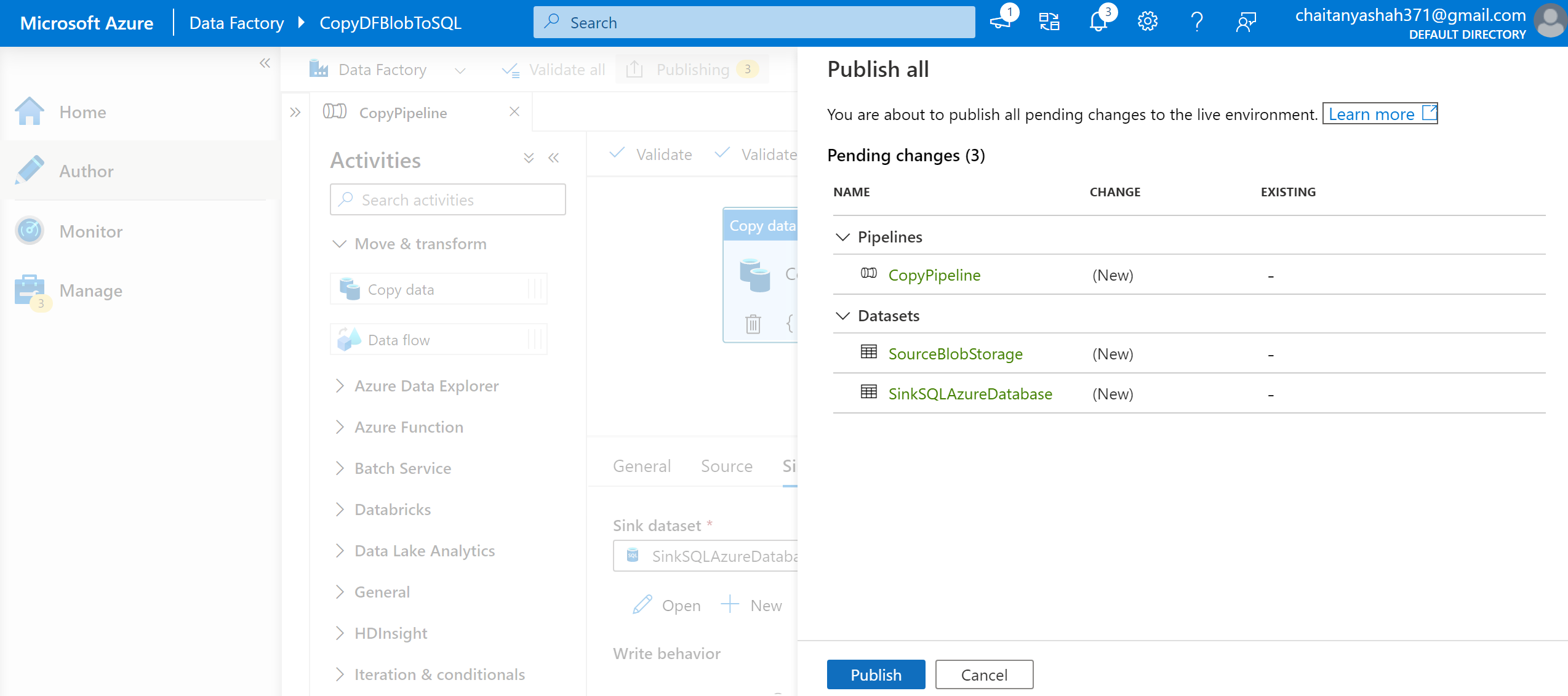Click the top Search box
This screenshot has width=1568, height=696.
754,22
